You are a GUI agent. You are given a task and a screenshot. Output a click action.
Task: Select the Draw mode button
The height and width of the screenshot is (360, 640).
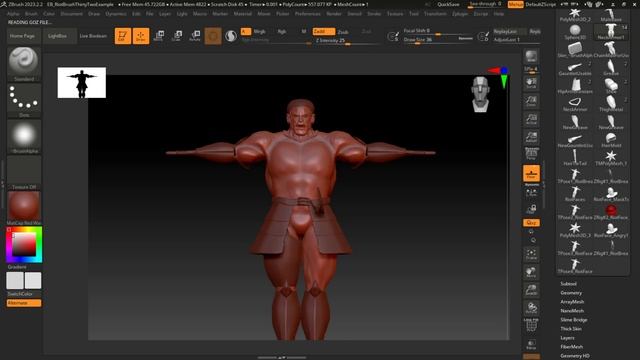click(x=141, y=36)
